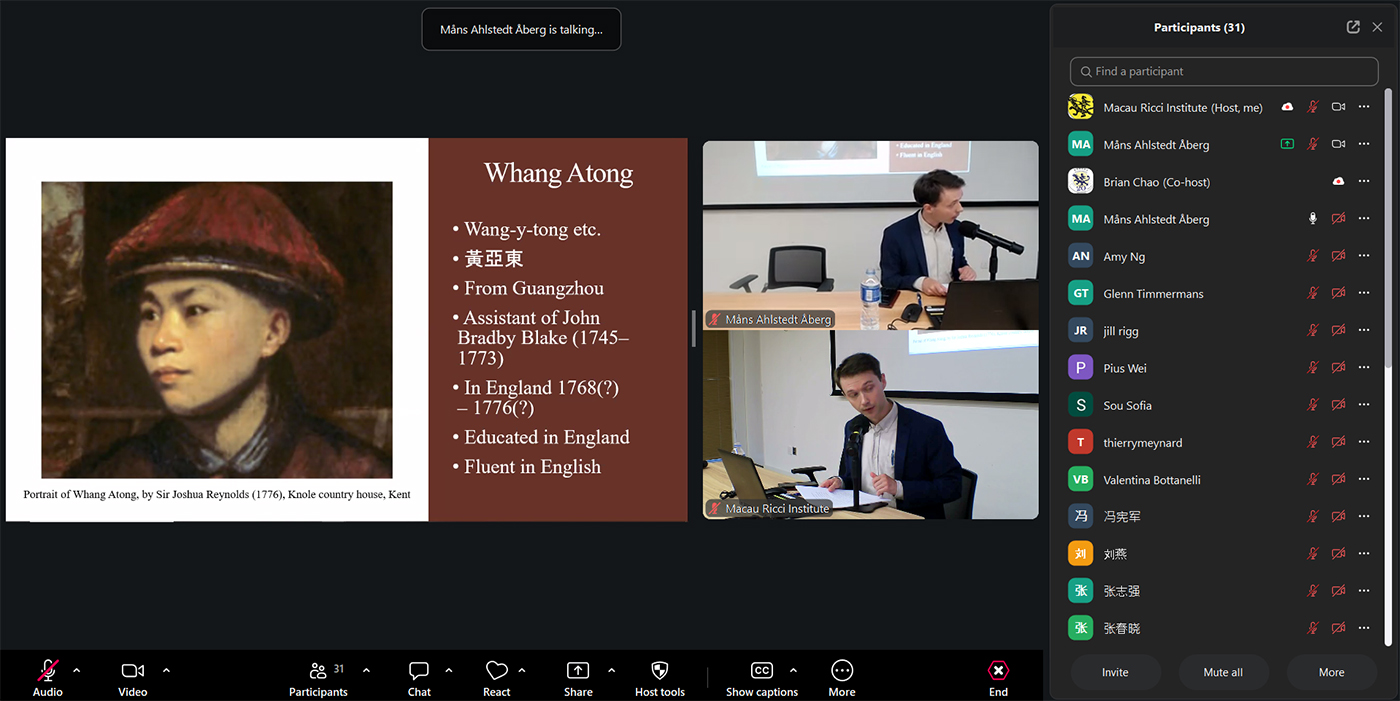Open more options for Glenn Timmermans
1400x701 pixels.
[x=1364, y=294]
